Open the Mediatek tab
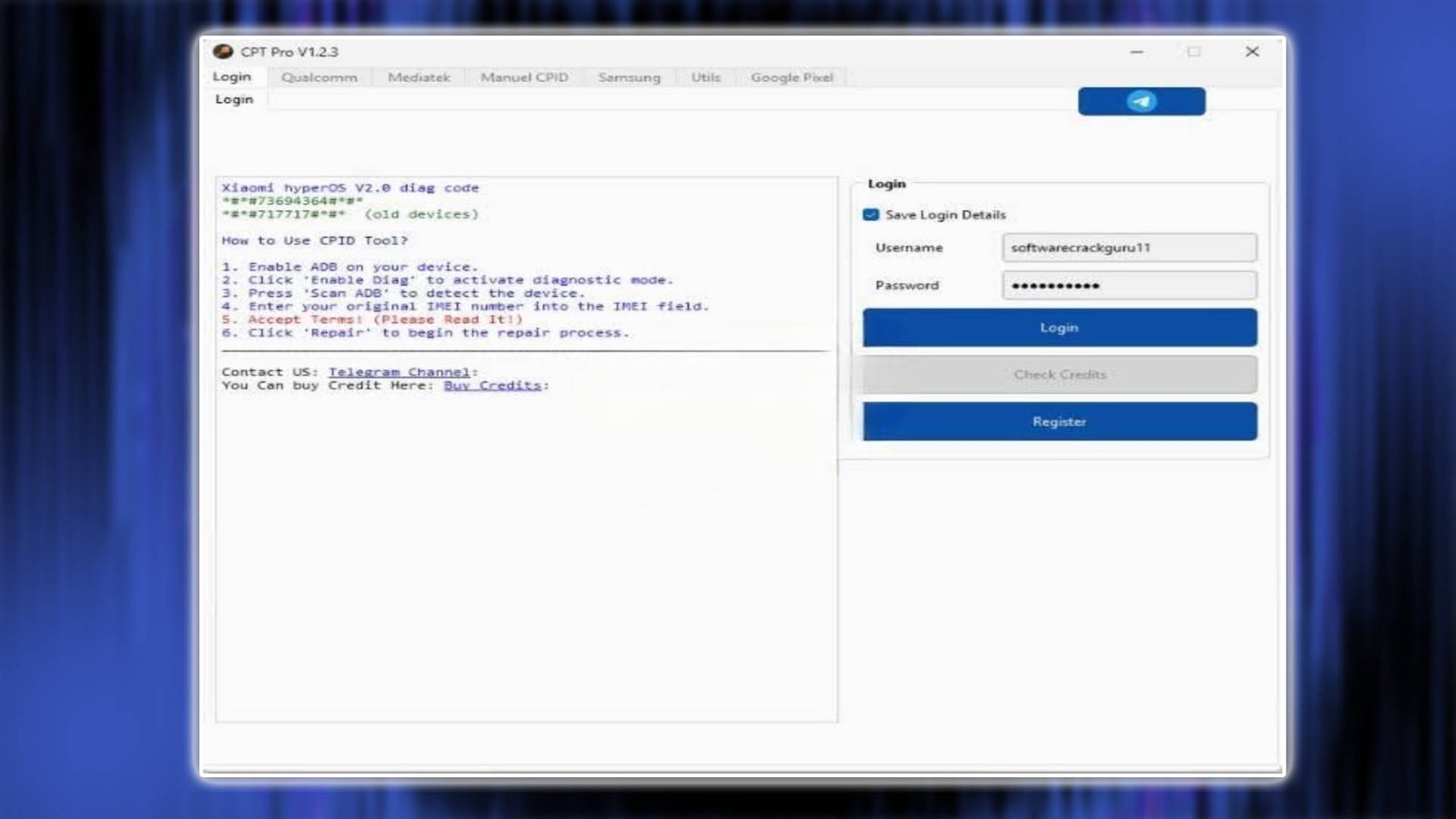1456x819 pixels. [419, 77]
